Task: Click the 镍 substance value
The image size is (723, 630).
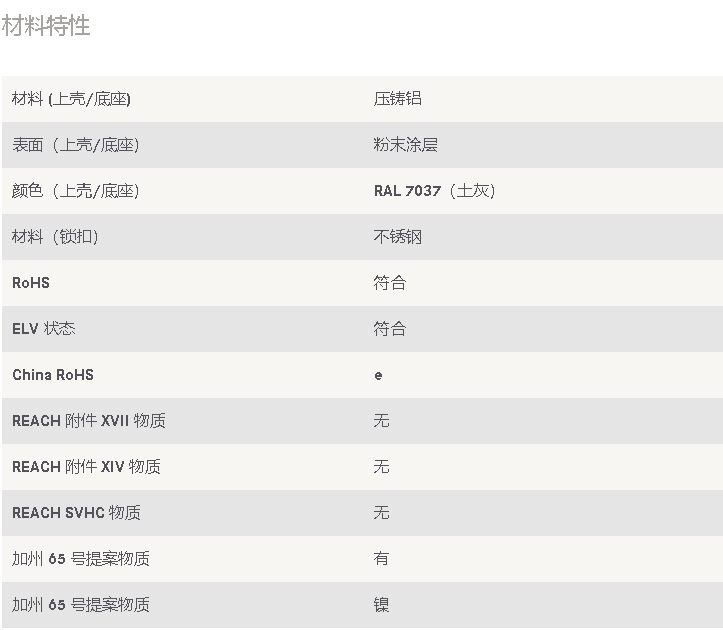Action: pos(381,605)
